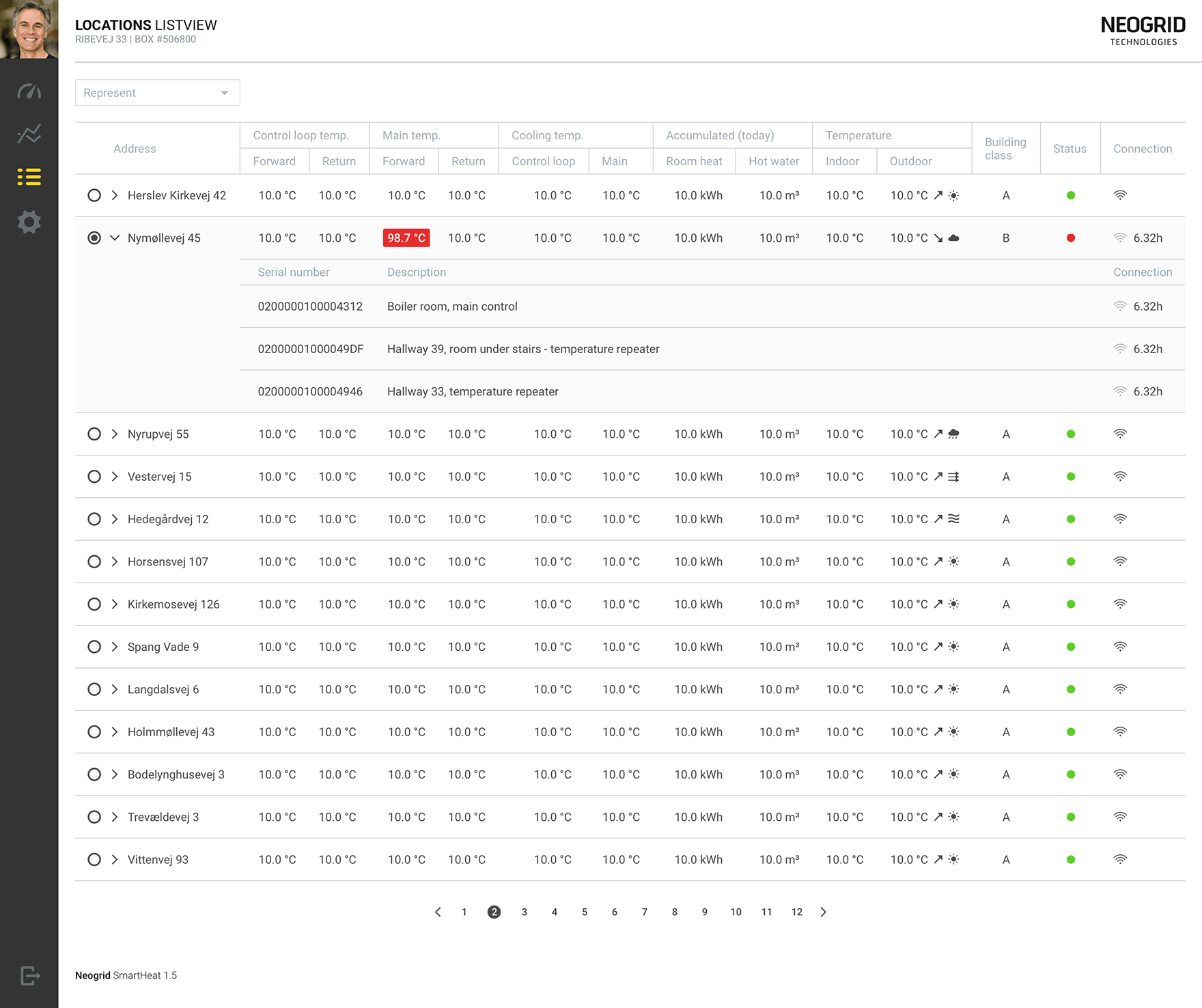Choose the Vittenvej 93 radio button
This screenshot has width=1202, height=1008.
pos(94,860)
